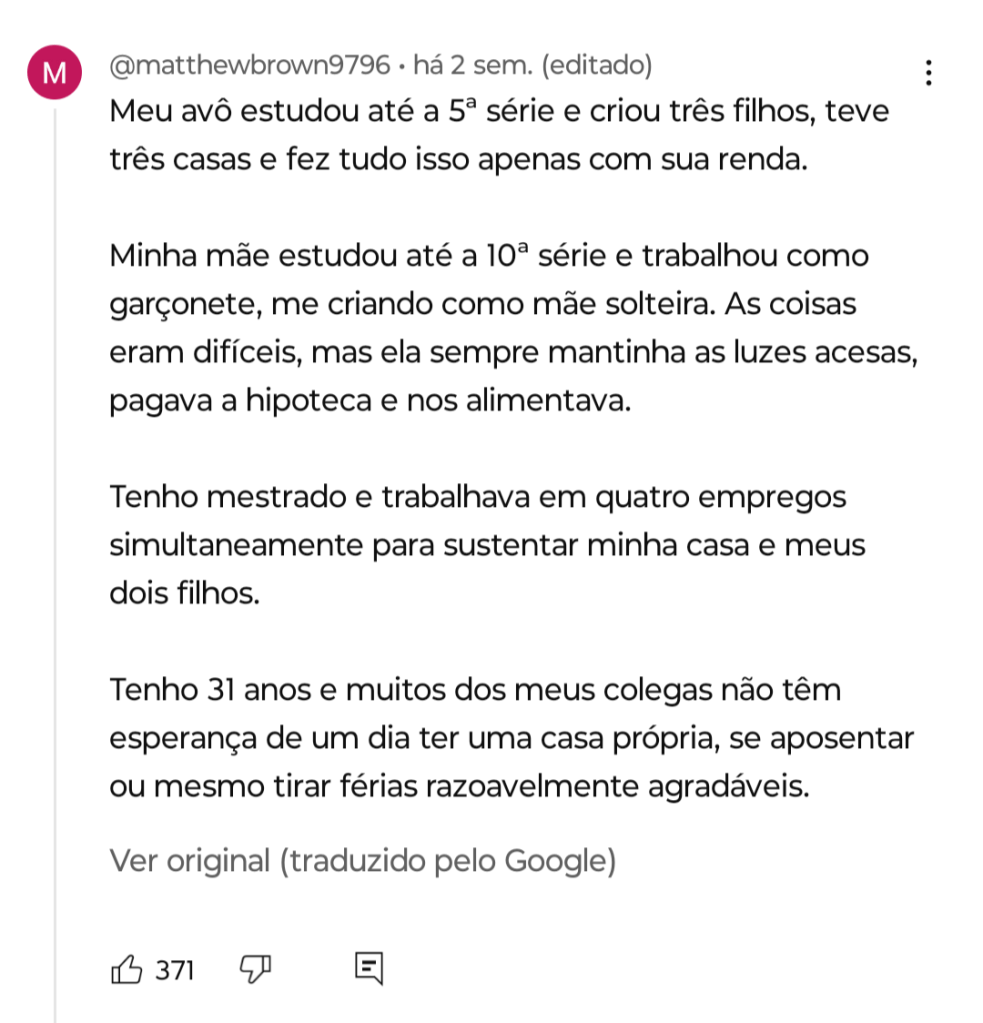The height and width of the screenshot is (1023, 983).
Task: Click the 371 likes count
Action: [x=175, y=969]
